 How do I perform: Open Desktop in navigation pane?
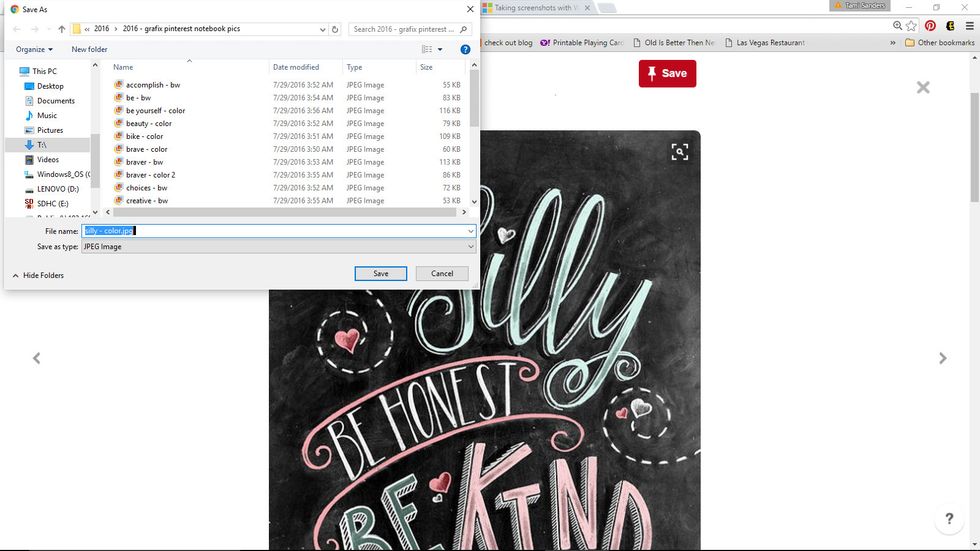50,86
